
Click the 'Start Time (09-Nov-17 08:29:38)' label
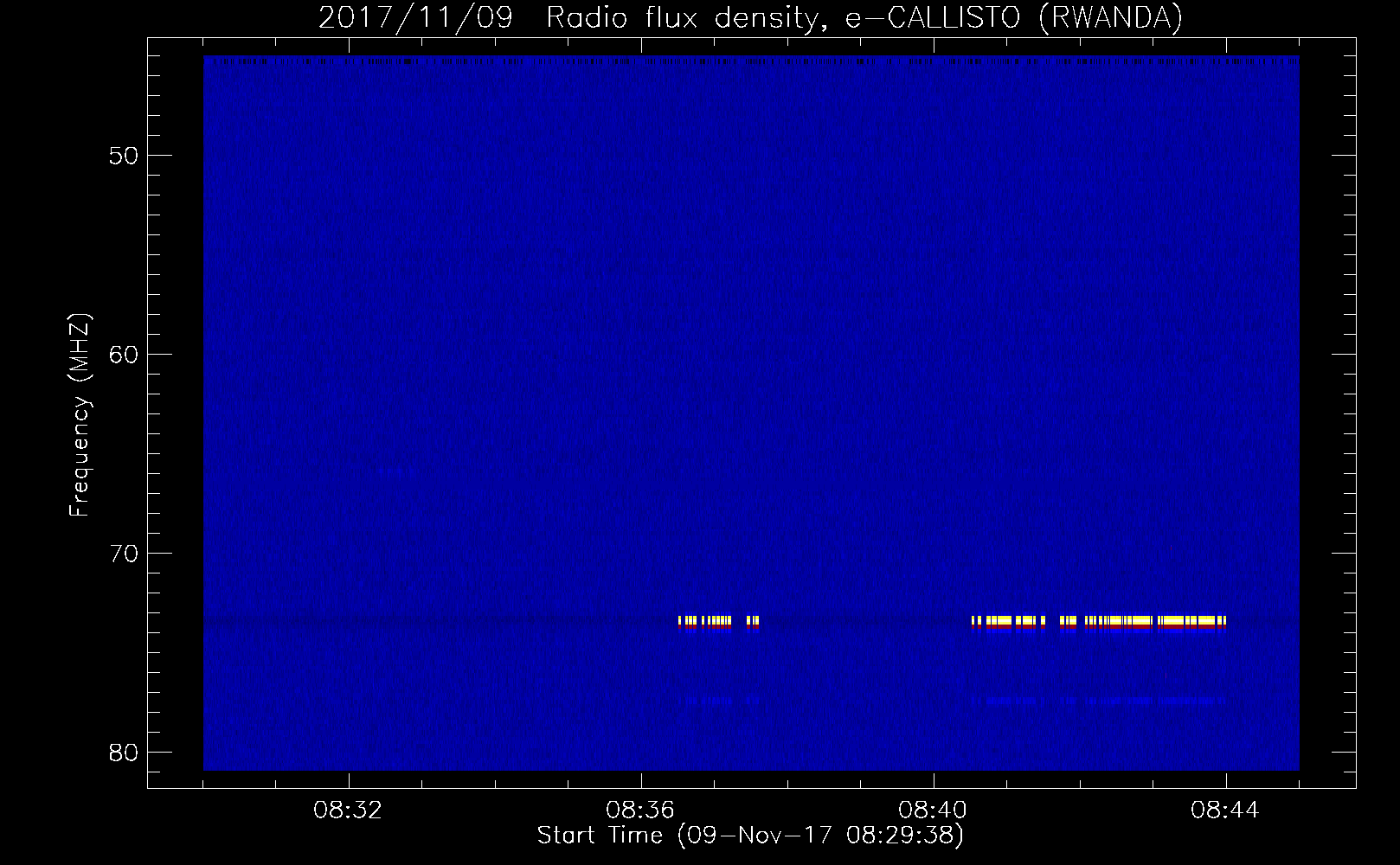coord(750,836)
